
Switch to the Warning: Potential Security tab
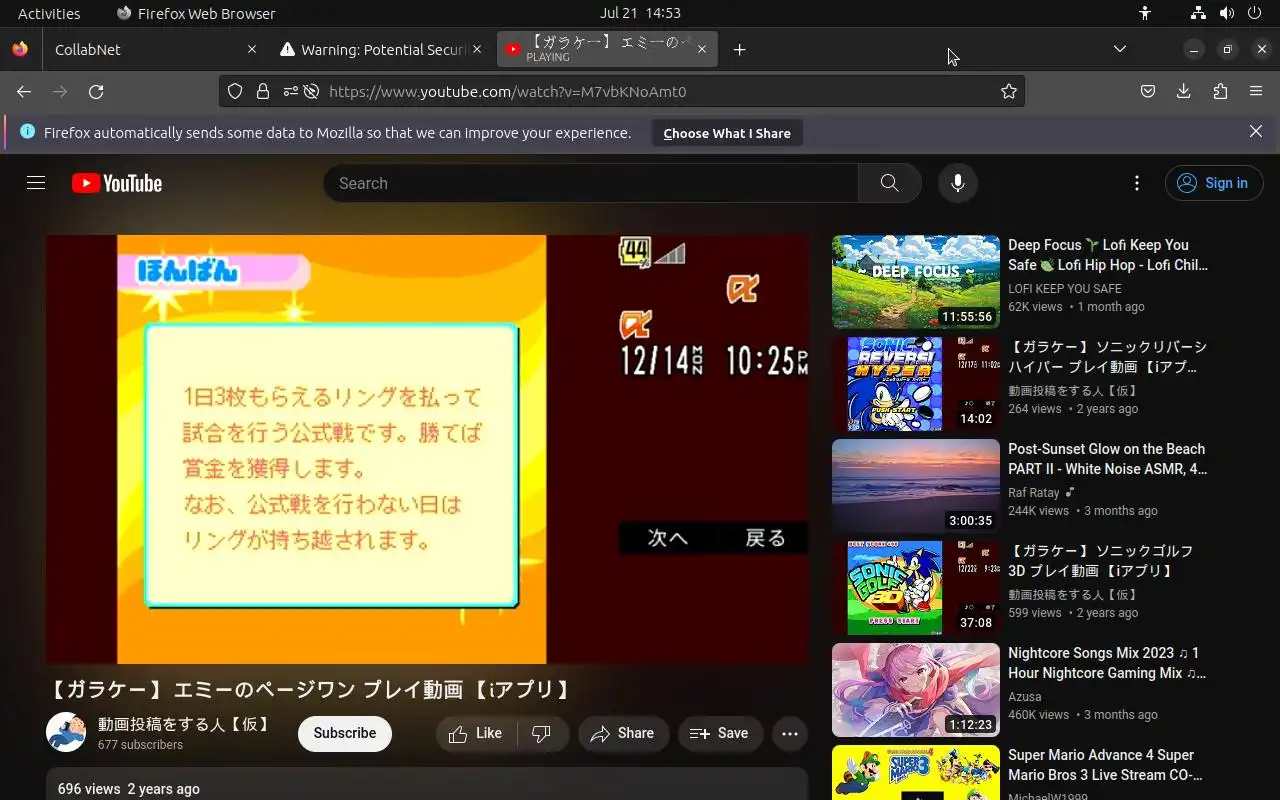point(382,49)
